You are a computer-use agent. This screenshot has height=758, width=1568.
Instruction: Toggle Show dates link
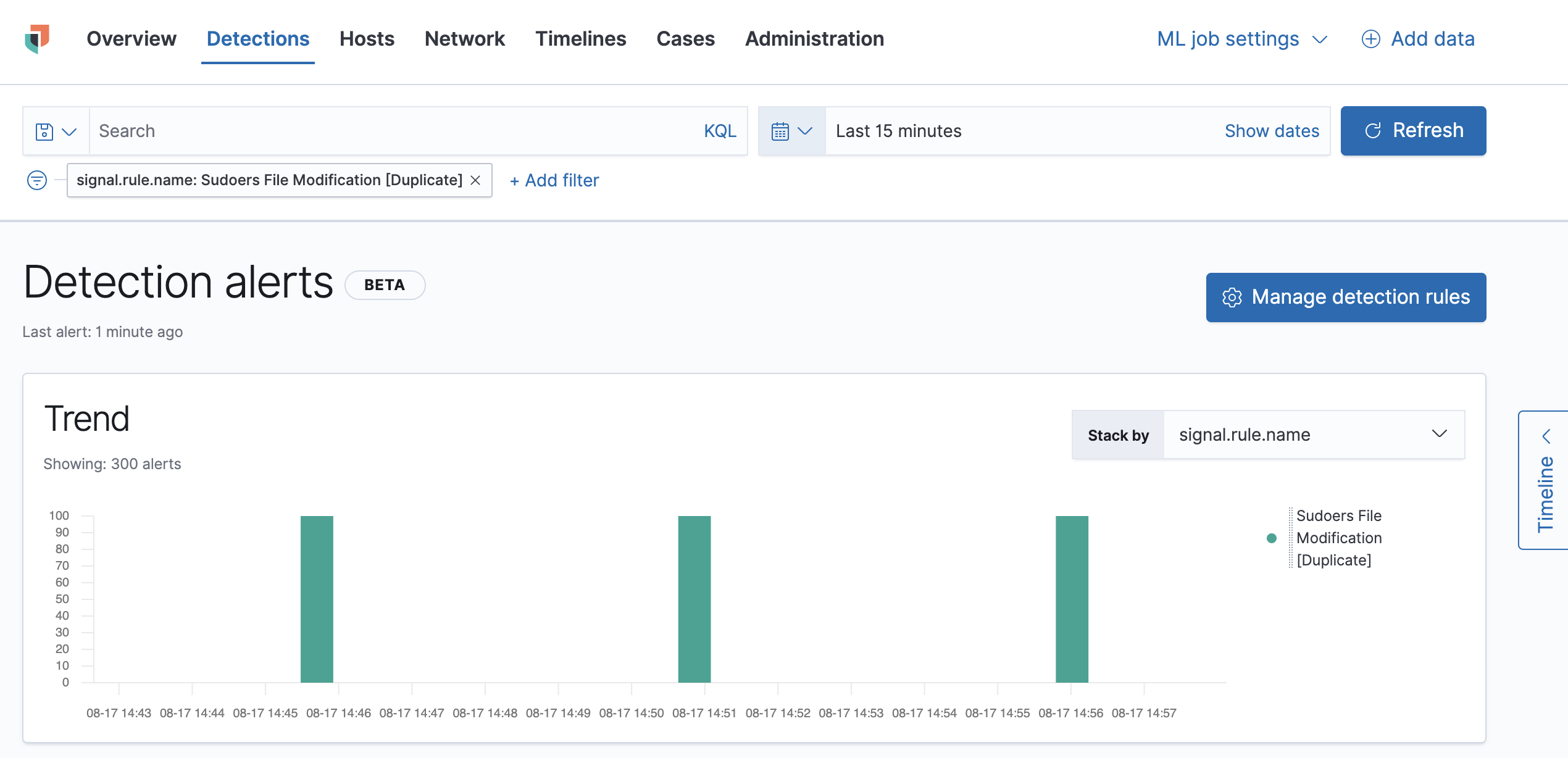[1271, 130]
